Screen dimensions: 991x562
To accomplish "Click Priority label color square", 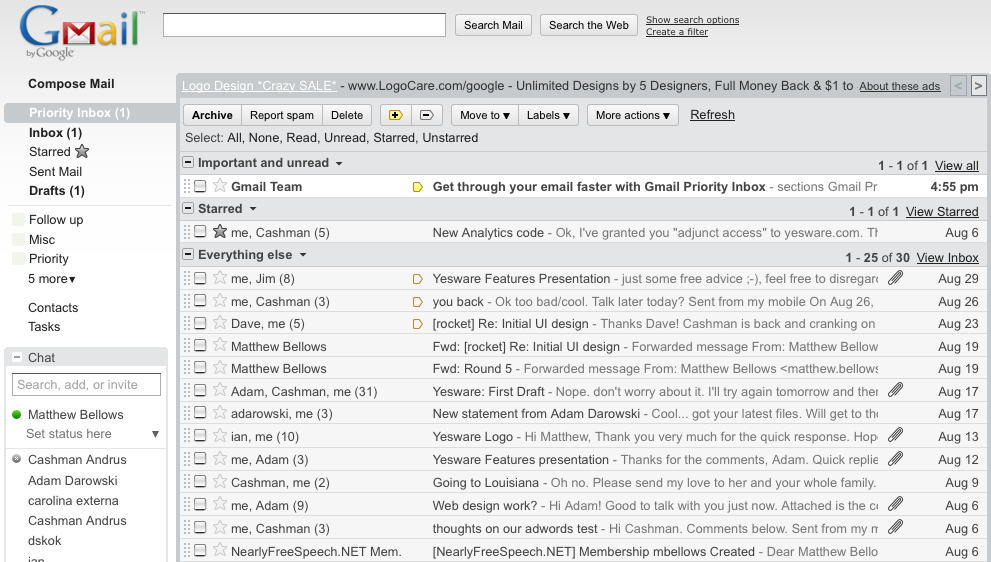I will [18, 259].
